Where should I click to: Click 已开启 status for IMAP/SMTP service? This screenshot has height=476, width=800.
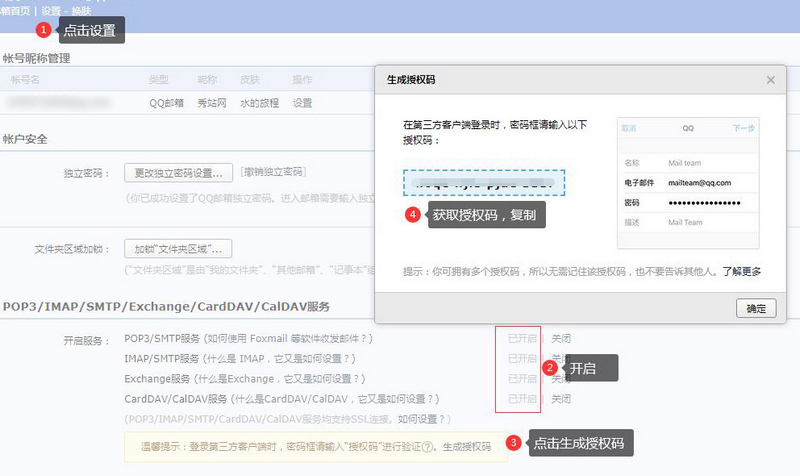(522, 358)
